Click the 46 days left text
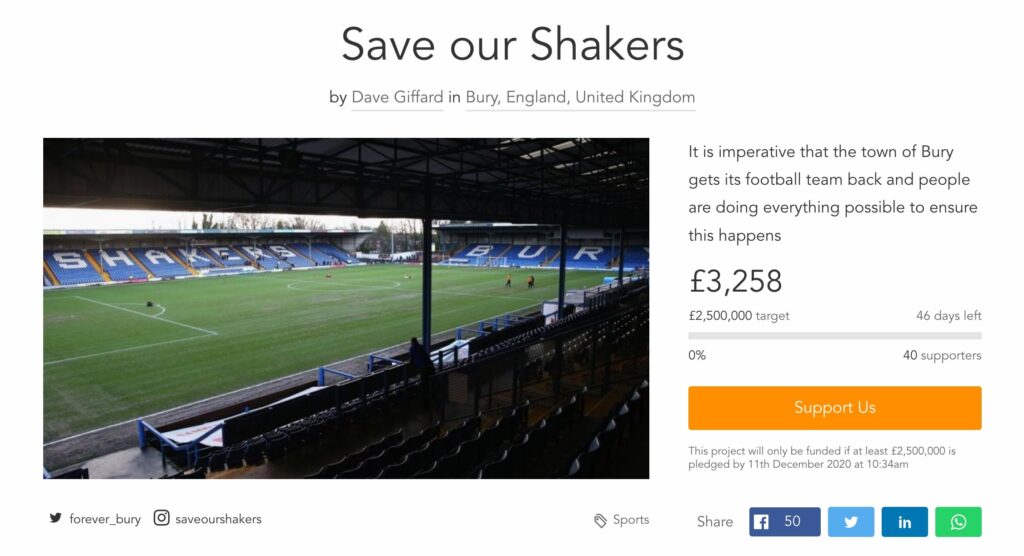1024x556 pixels. tap(948, 315)
